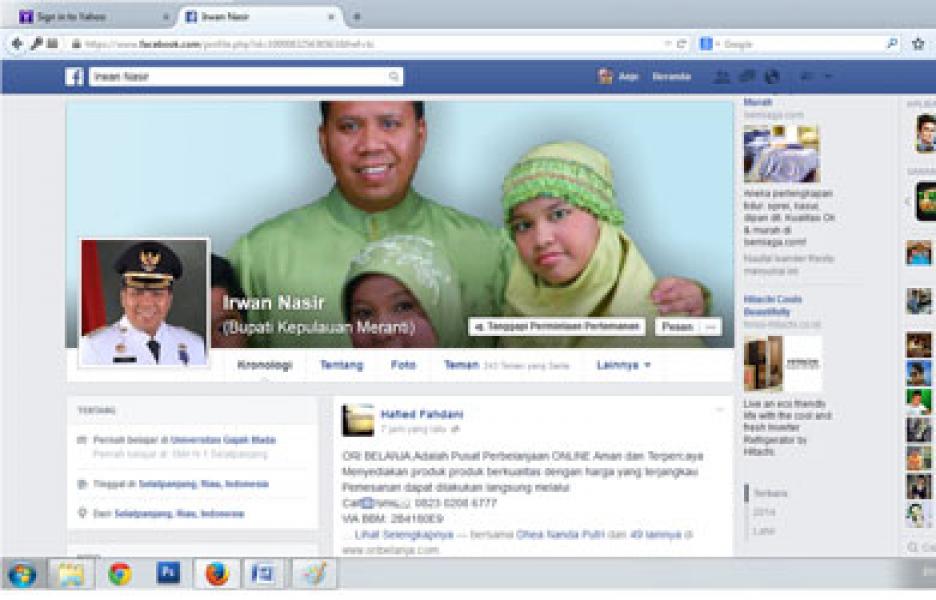Image resolution: width=936 pixels, height=600 pixels.
Task: Open the address bar history dropdown
Action: click(x=667, y=44)
